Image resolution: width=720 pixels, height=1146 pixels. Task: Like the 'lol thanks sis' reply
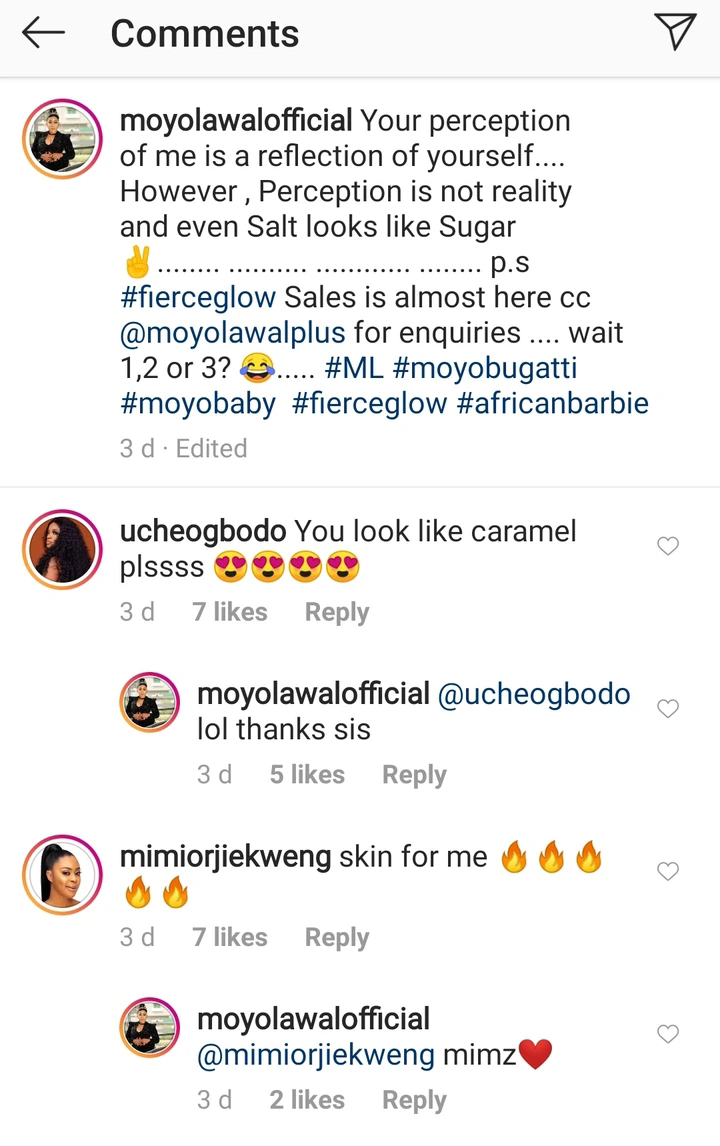(x=668, y=708)
